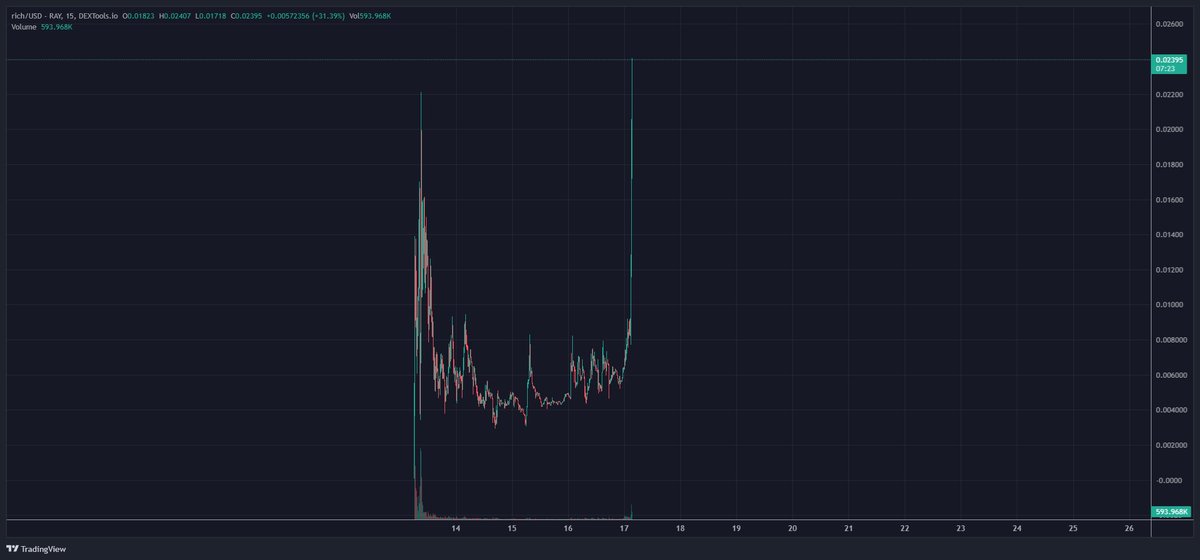Click the 0.02000 price axis label
The height and width of the screenshot is (560, 1200).
click(x=1170, y=129)
